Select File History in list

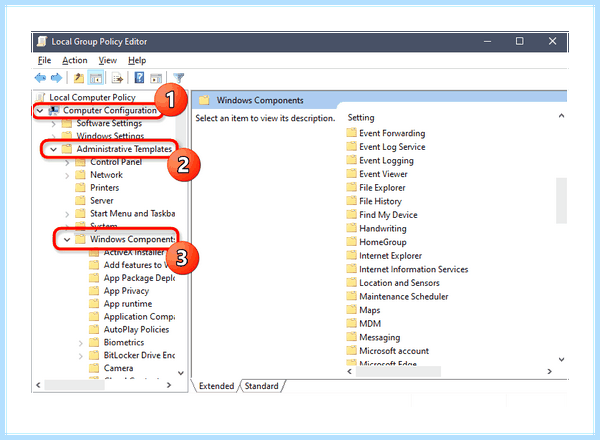[x=380, y=201]
